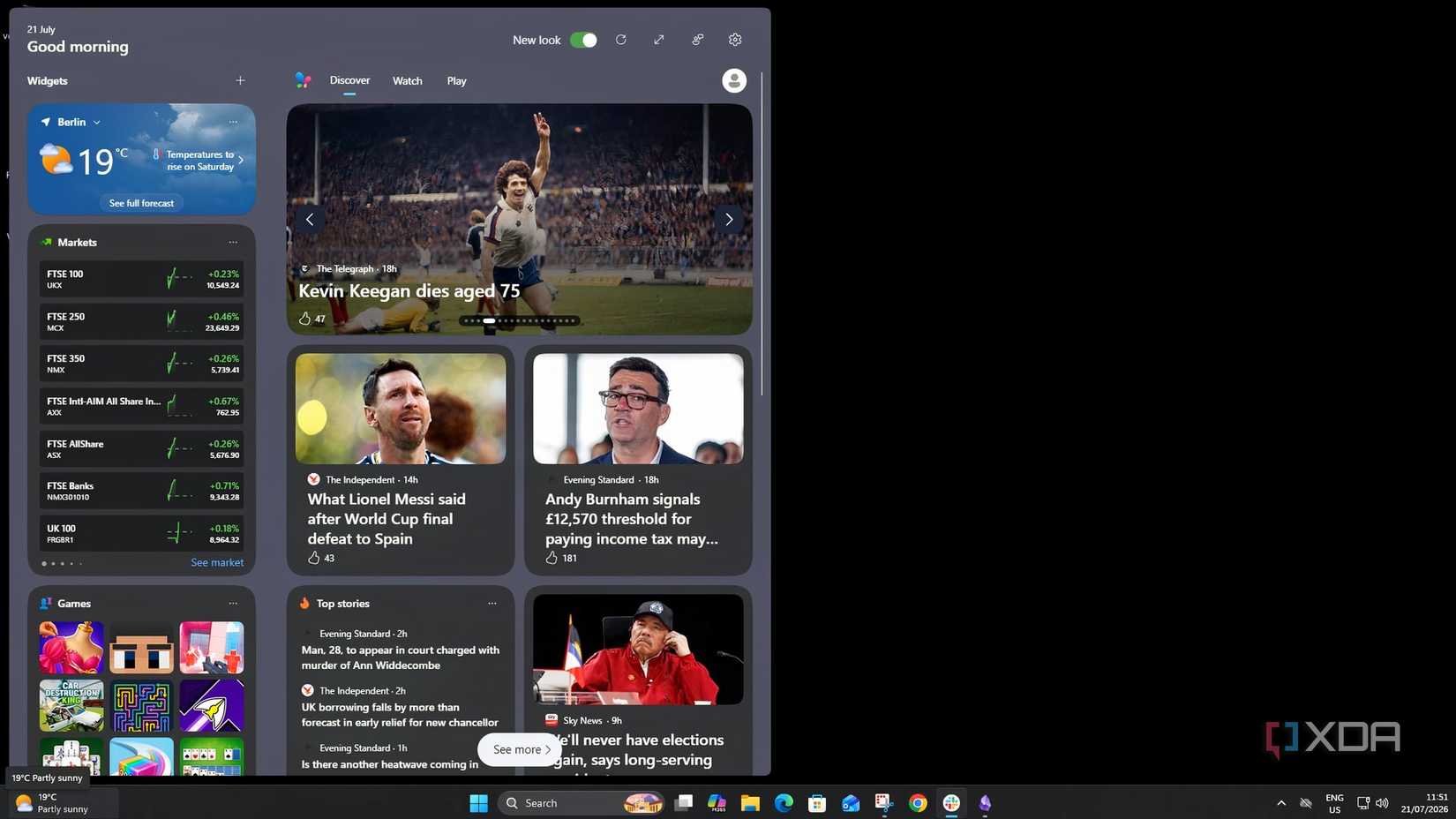Expand the Temperatures to rise forecast chevron
1456x819 pixels.
[x=240, y=161]
